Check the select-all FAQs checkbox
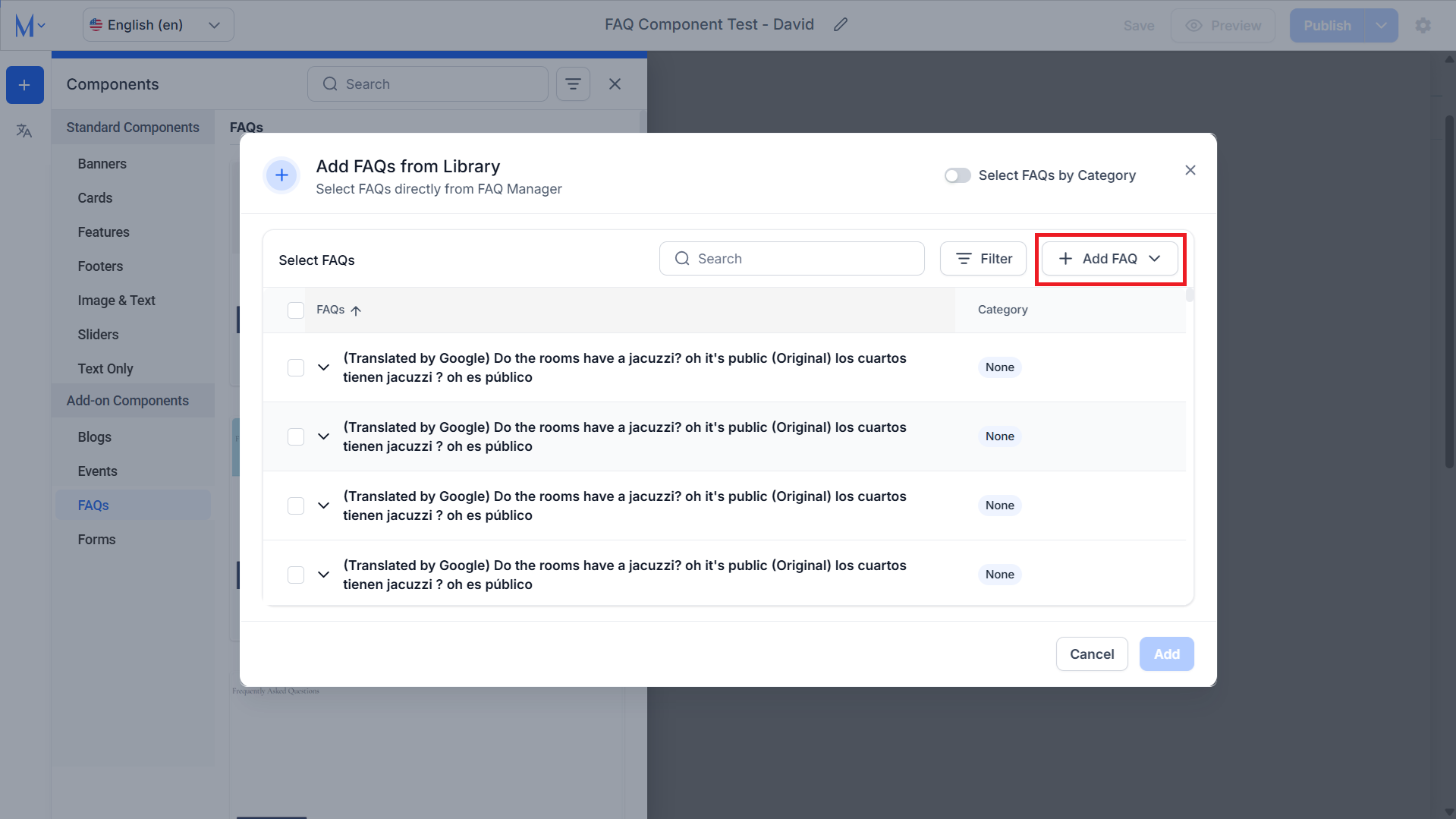Image resolution: width=1456 pixels, height=819 pixels. pos(296,310)
